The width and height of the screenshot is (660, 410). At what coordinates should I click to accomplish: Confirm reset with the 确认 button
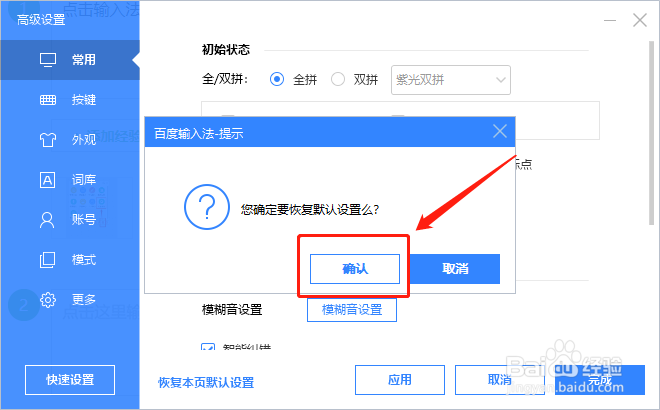coord(355,269)
